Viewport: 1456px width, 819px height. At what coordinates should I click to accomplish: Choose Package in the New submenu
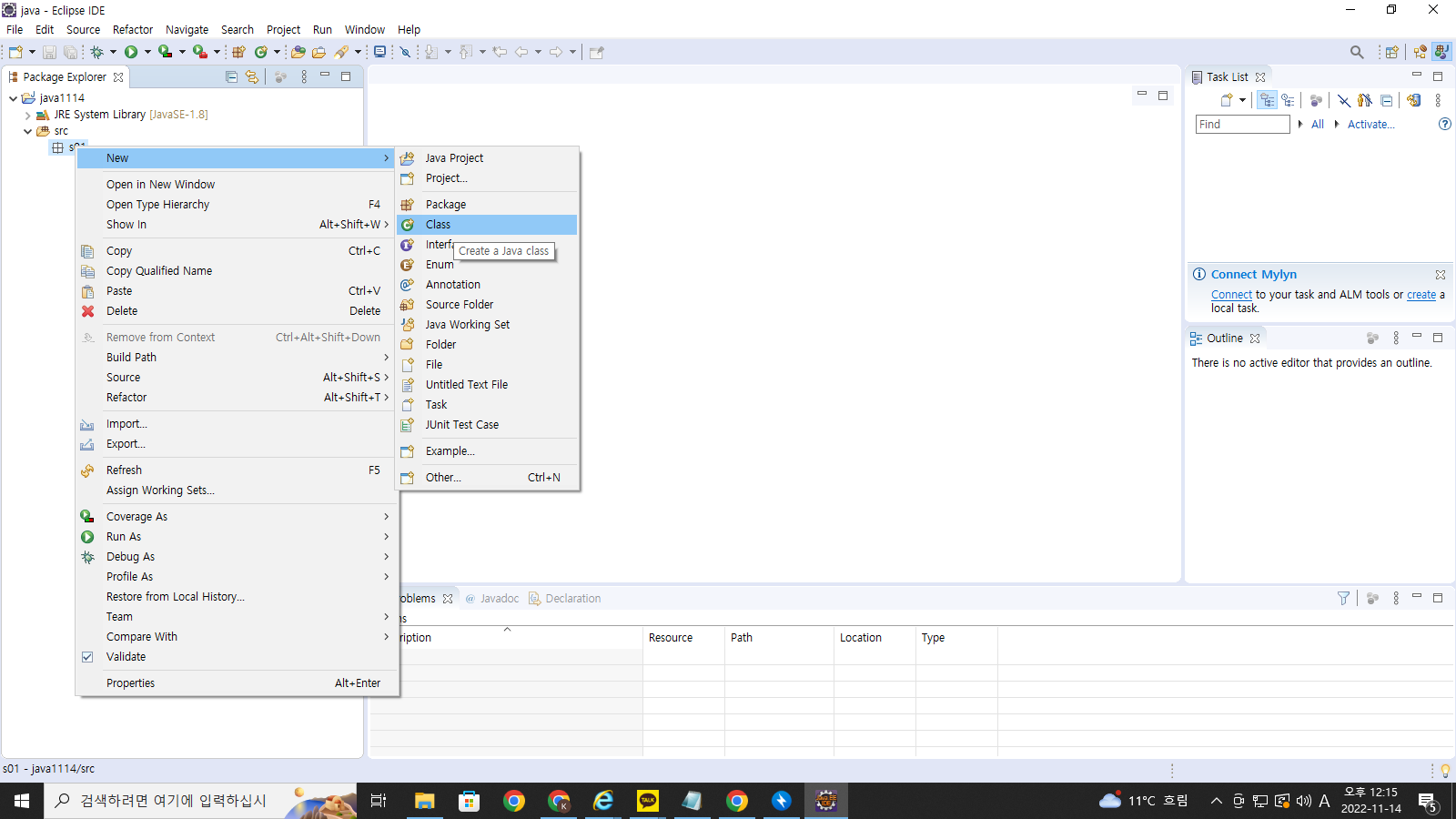(487, 205)
